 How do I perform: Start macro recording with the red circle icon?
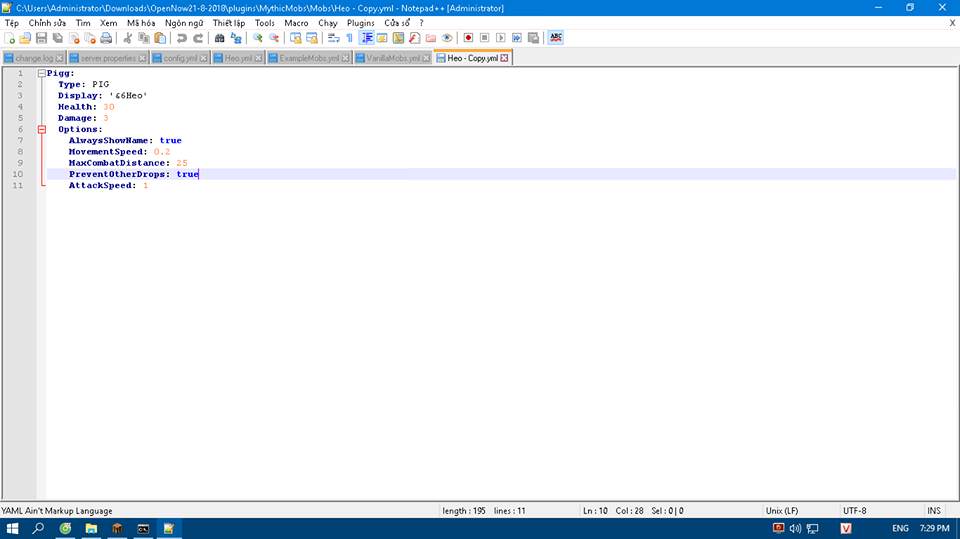[x=468, y=38]
